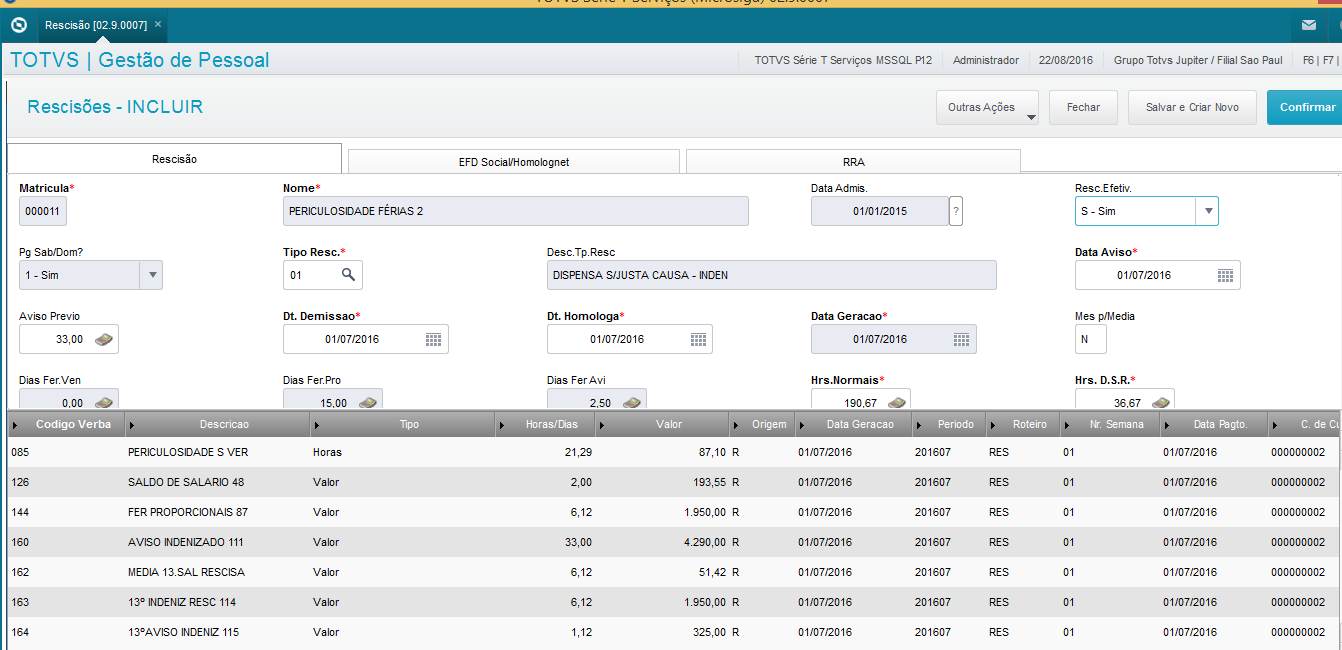Click the calculator icon in Aviso Previo

[104, 339]
